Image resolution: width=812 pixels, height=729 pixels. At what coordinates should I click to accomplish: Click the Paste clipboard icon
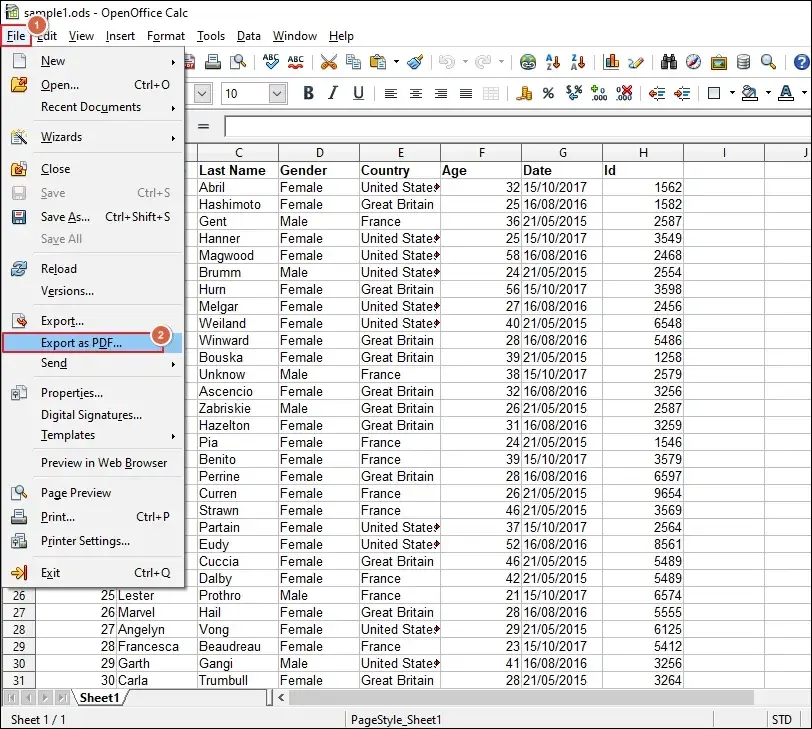click(378, 62)
